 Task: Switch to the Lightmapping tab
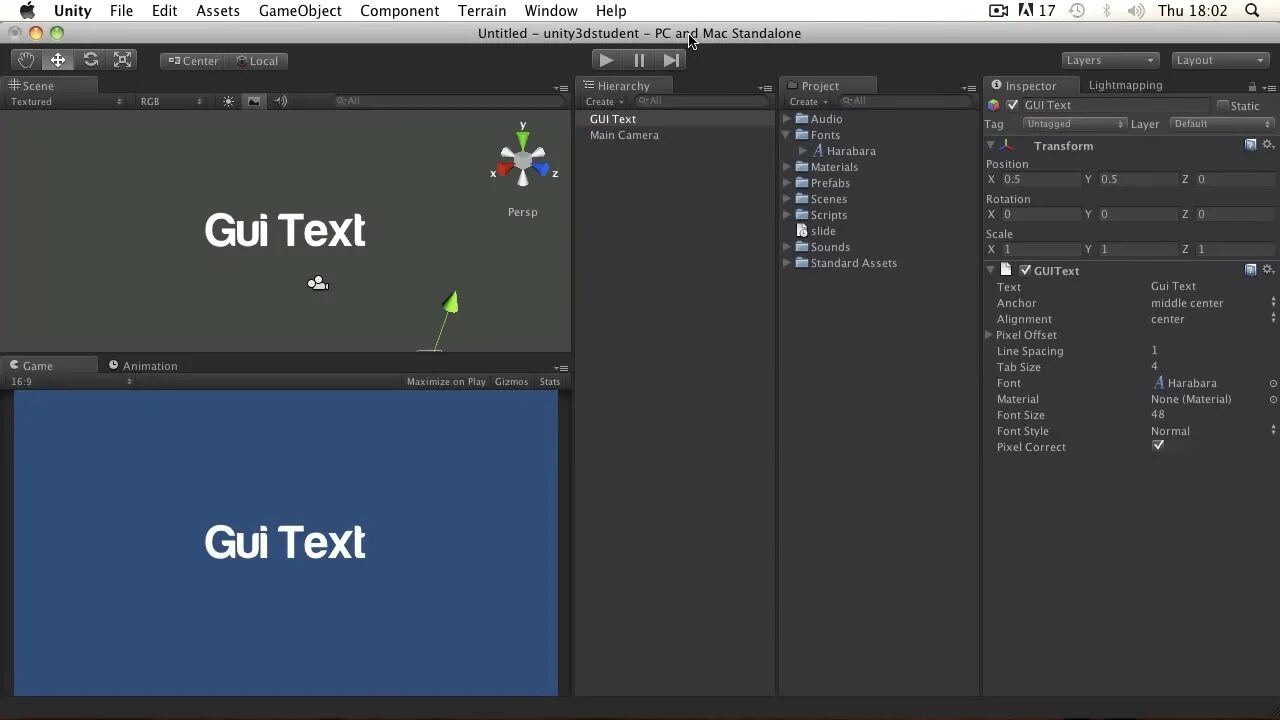[1125, 86]
